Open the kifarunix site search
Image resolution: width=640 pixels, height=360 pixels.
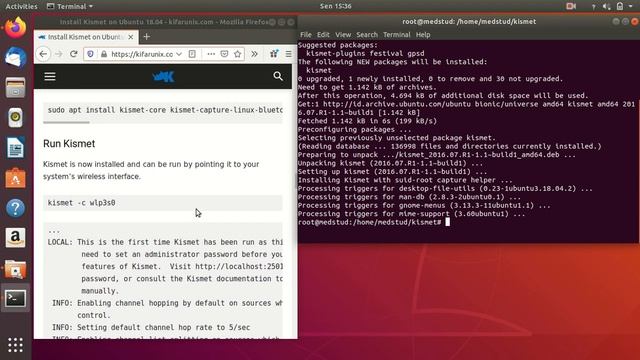coord(278,76)
